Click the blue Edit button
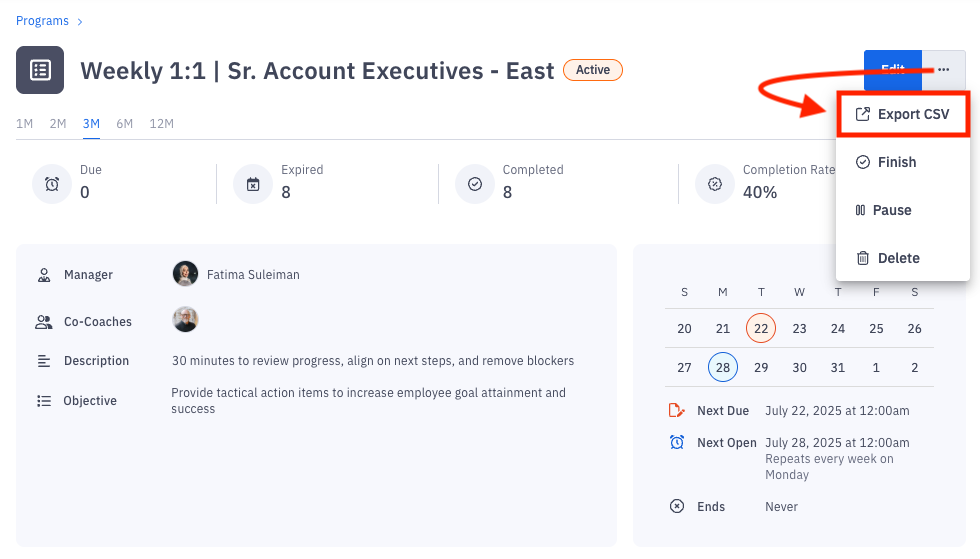 click(x=892, y=70)
